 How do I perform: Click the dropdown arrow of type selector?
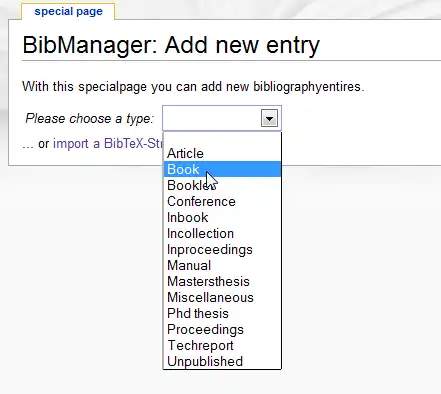tap(269, 118)
